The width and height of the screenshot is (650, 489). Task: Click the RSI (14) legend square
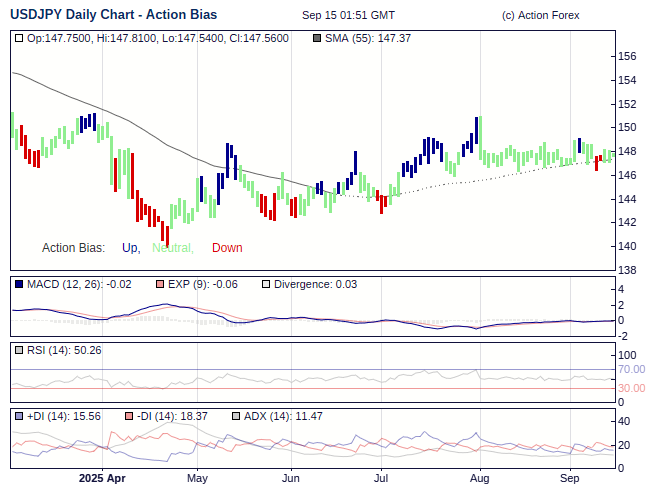click(19, 350)
